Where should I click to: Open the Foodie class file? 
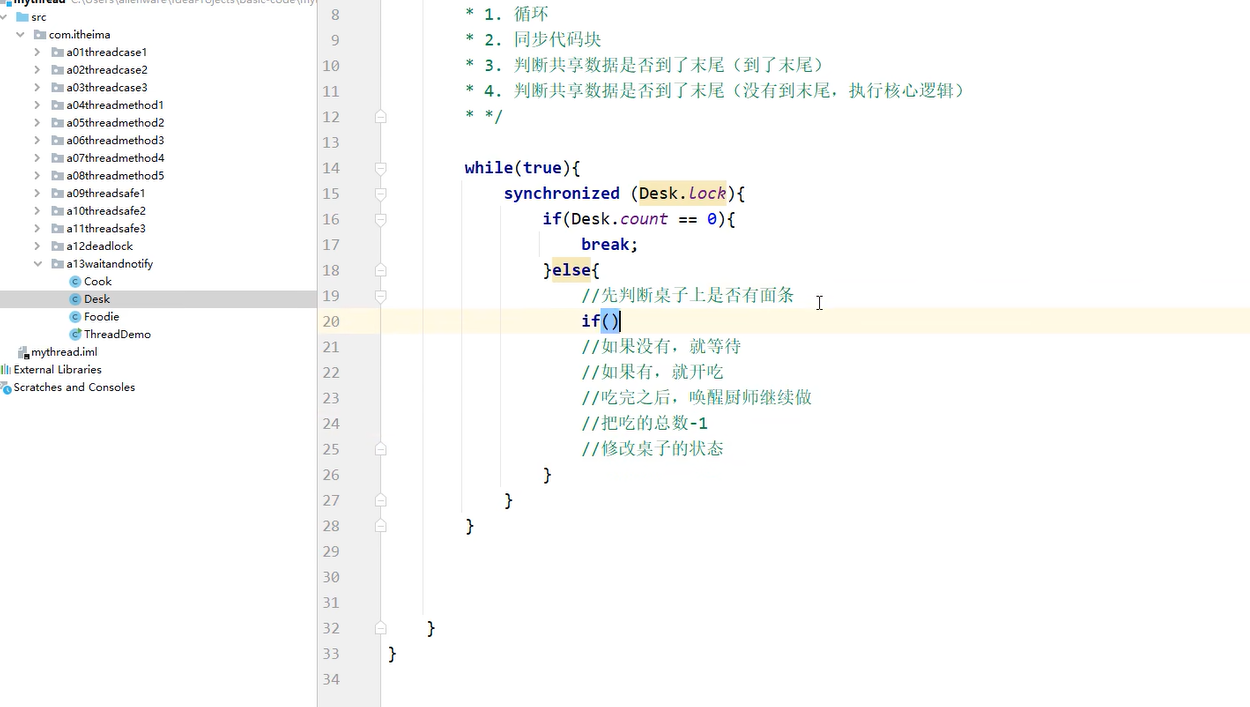click(102, 317)
